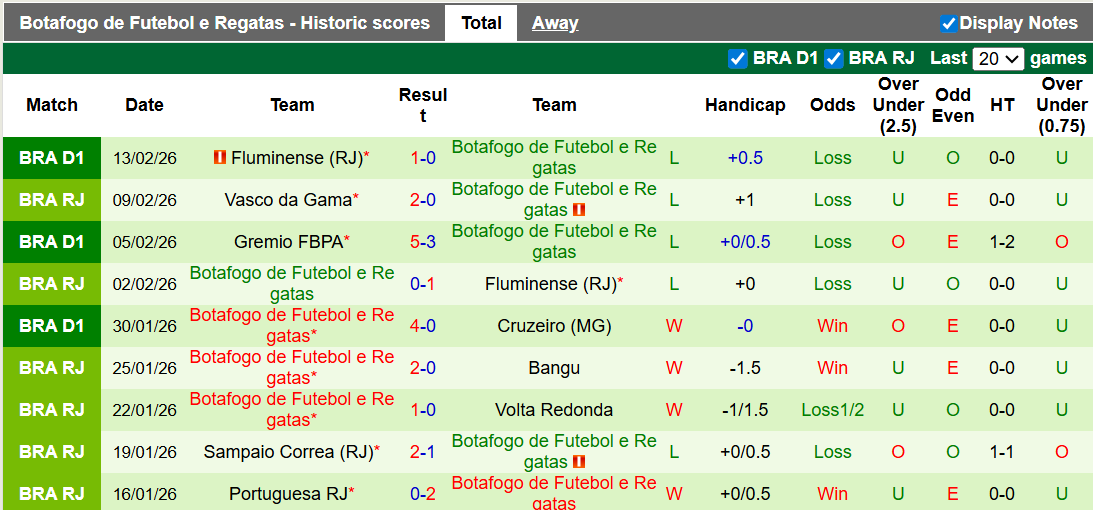Open the Sampaio Correa (RJ) team link
The height and width of the screenshot is (510, 1093).
pos(288,452)
